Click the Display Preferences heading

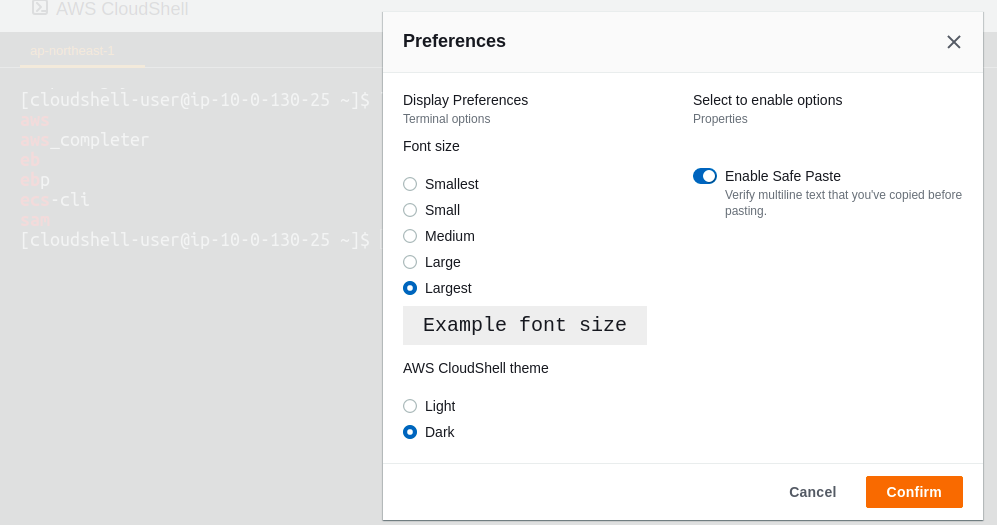[465, 100]
